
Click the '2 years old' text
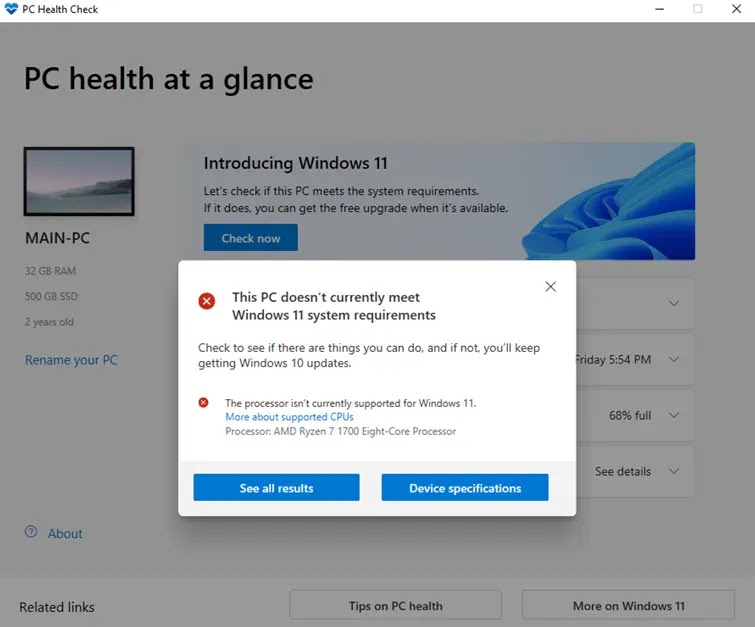pyautogui.click(x=49, y=322)
